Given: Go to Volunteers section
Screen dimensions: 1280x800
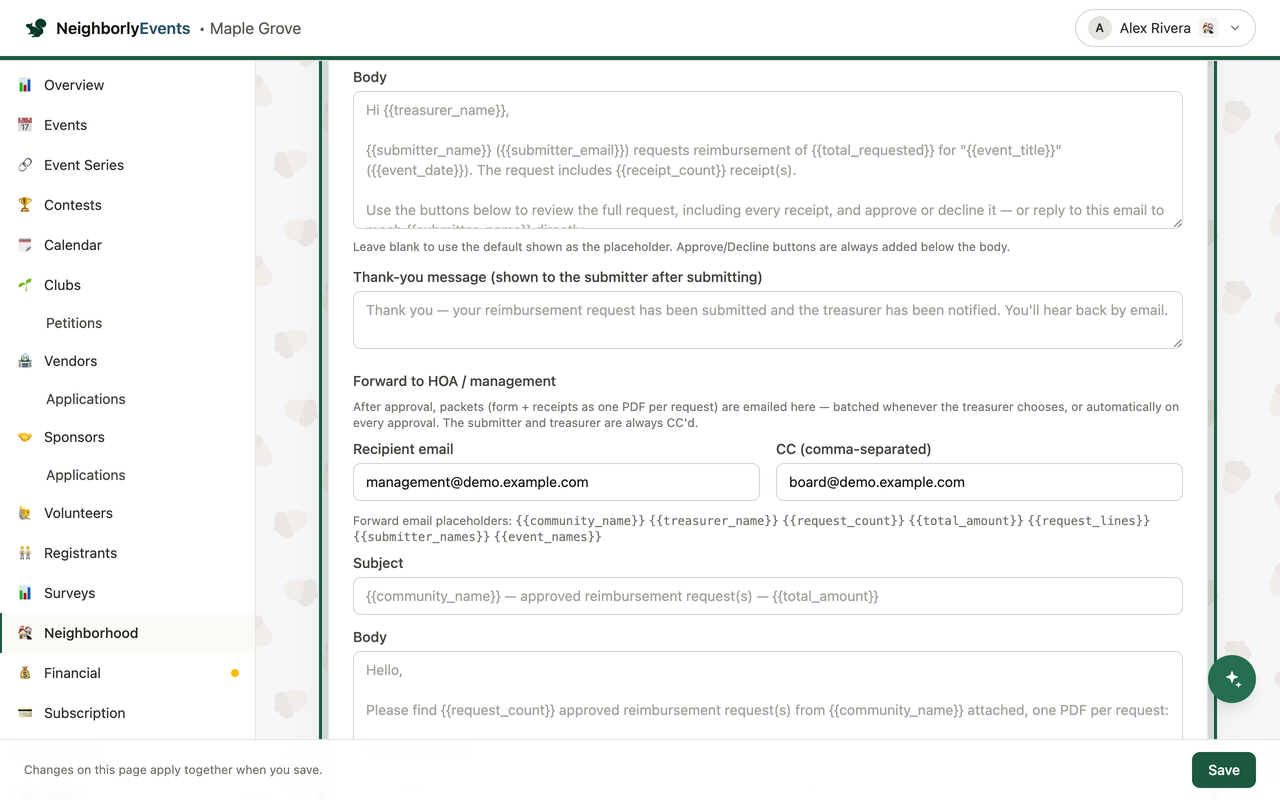Looking at the screenshot, I should [128, 513].
